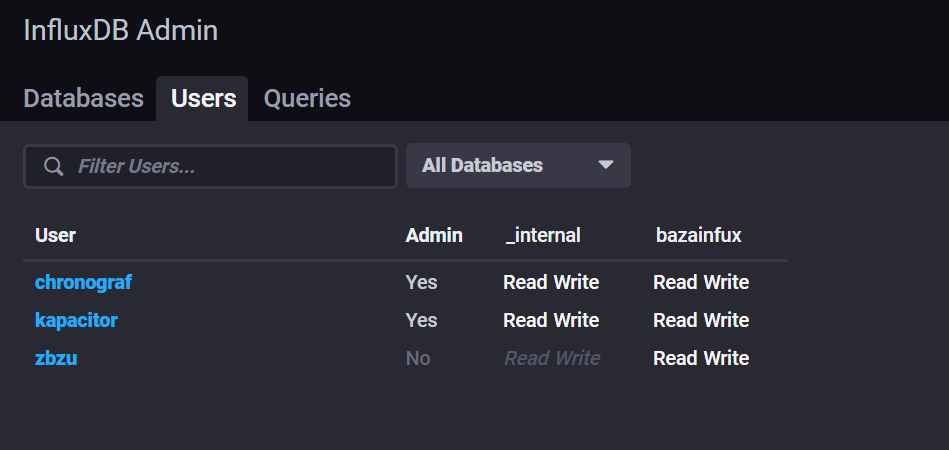949x450 pixels.
Task: Click the magnifier icon in the filter box
Action: point(53,166)
